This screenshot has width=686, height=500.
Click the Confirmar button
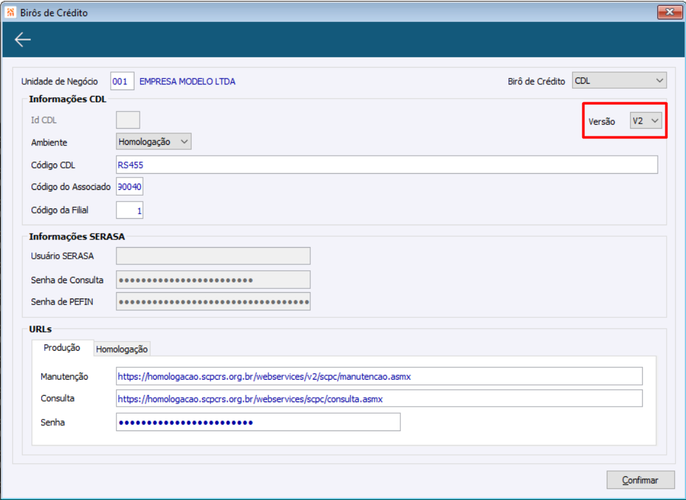640,480
